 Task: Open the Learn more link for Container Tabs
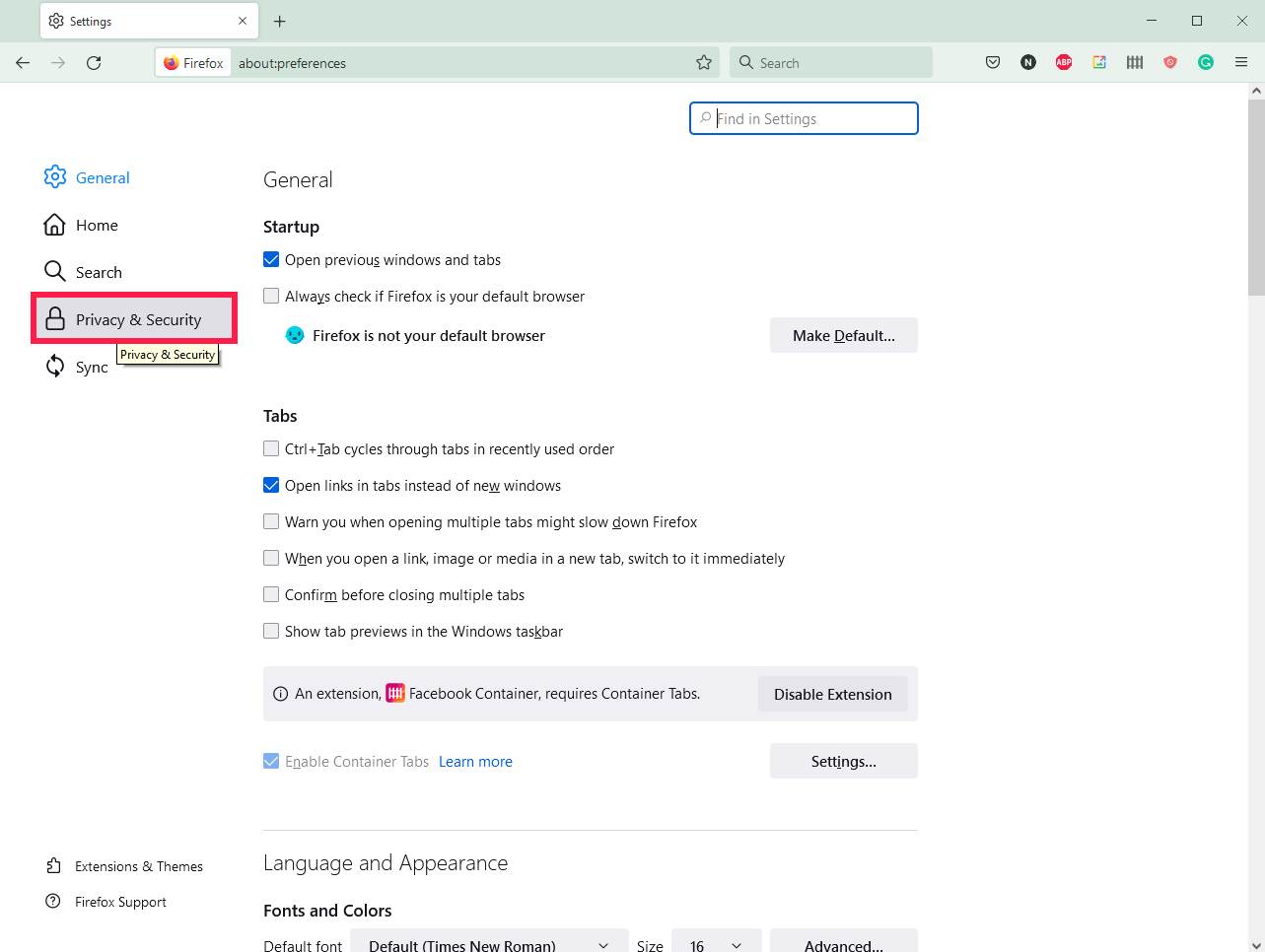point(475,762)
